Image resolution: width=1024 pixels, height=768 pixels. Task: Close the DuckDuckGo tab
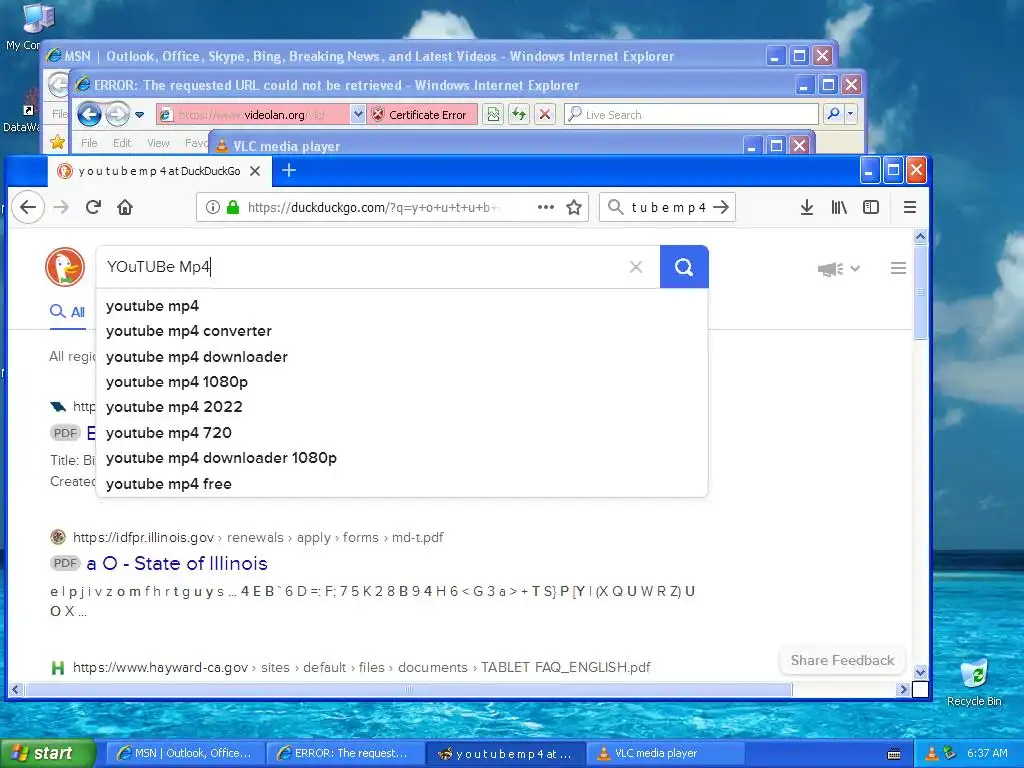pyautogui.click(x=255, y=171)
